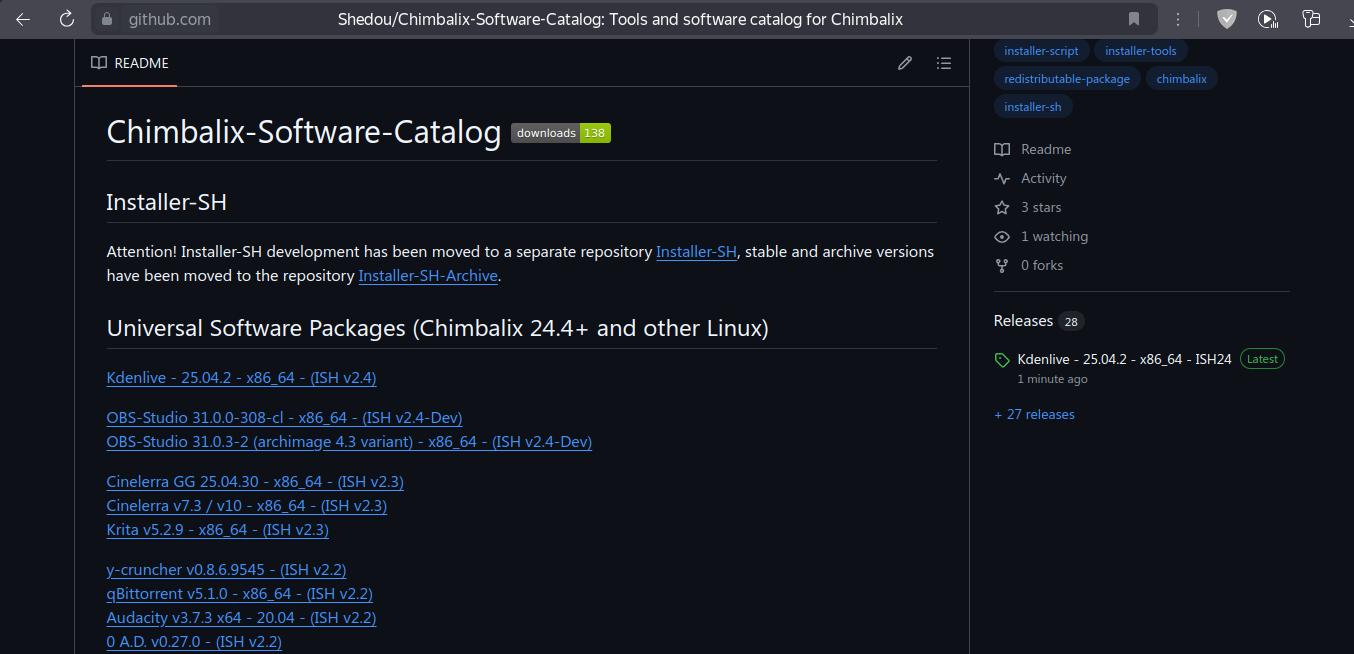Show all with + 27 releases link
The height and width of the screenshot is (654, 1354).
click(1034, 414)
